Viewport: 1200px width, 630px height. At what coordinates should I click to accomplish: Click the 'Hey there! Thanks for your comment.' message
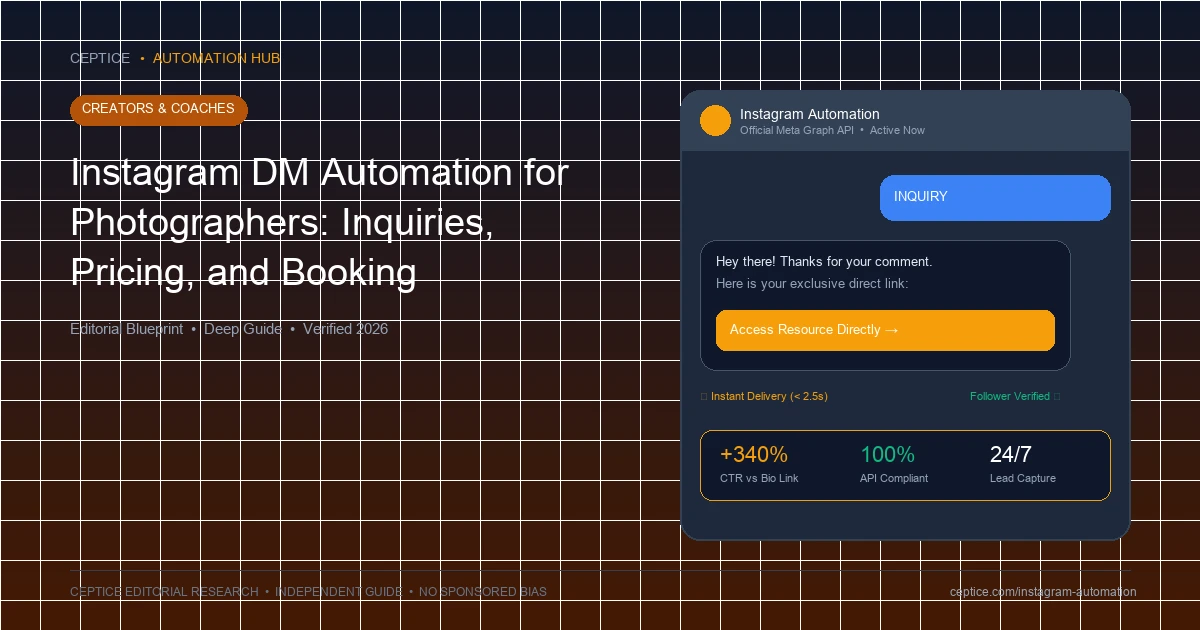824,262
